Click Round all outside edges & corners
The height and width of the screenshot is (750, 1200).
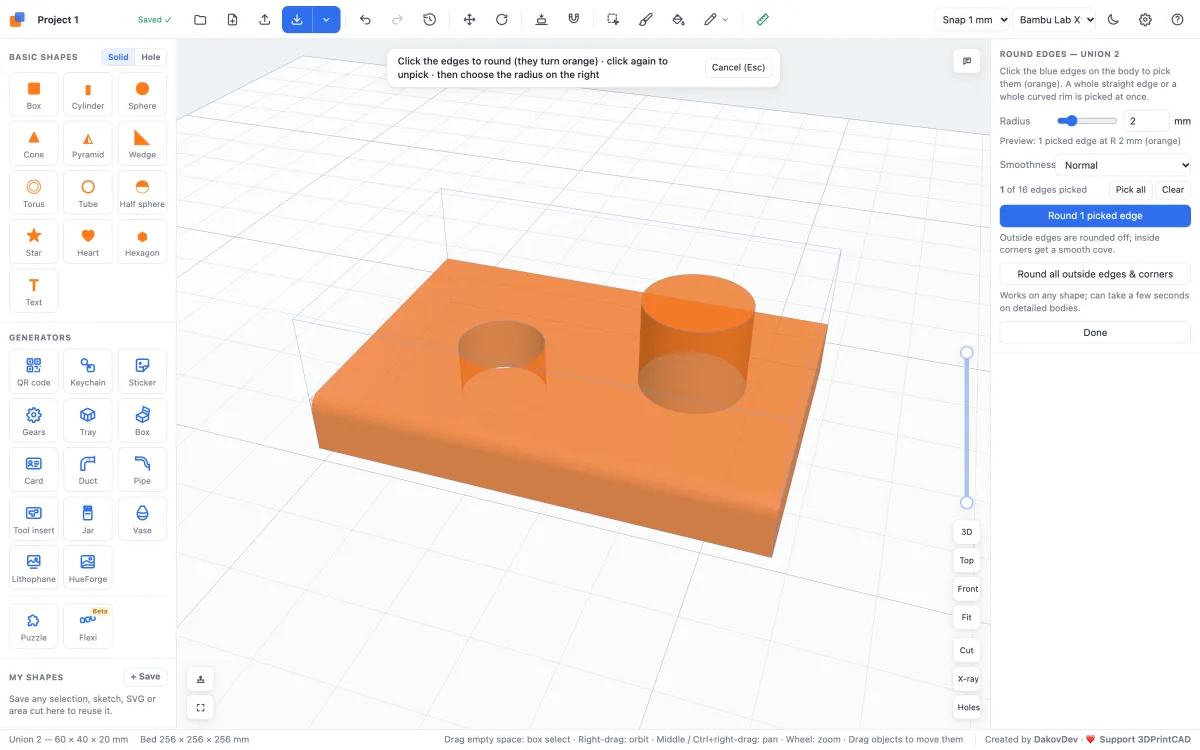[x=1095, y=274]
